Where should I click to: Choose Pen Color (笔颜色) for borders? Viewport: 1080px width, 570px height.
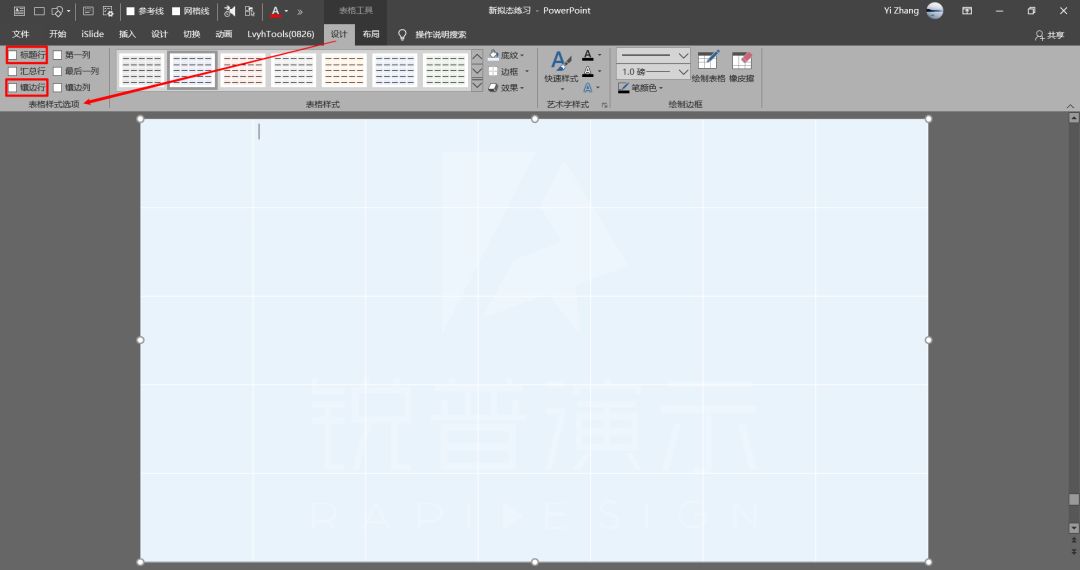coord(640,87)
